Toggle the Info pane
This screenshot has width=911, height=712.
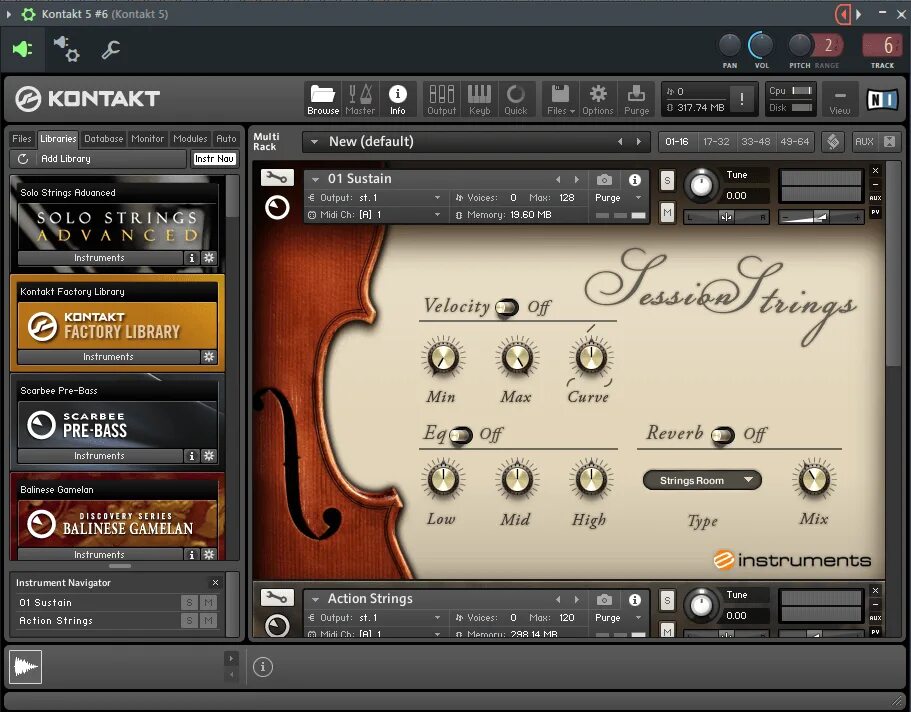coord(397,99)
